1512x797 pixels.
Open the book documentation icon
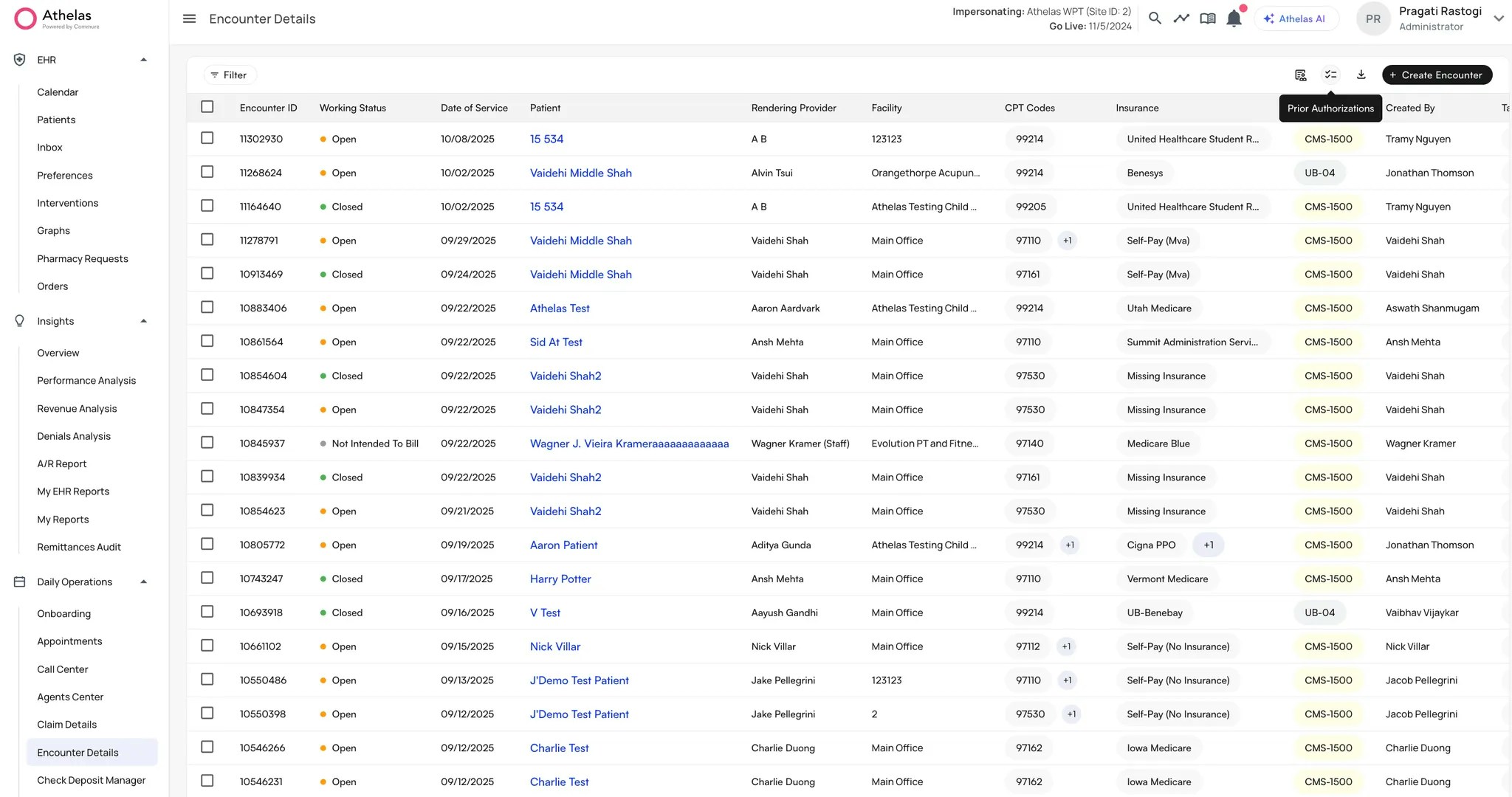[1208, 18]
